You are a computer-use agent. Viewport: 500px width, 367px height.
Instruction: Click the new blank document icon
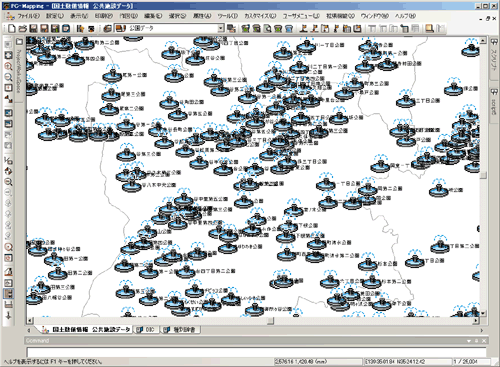click(12, 28)
